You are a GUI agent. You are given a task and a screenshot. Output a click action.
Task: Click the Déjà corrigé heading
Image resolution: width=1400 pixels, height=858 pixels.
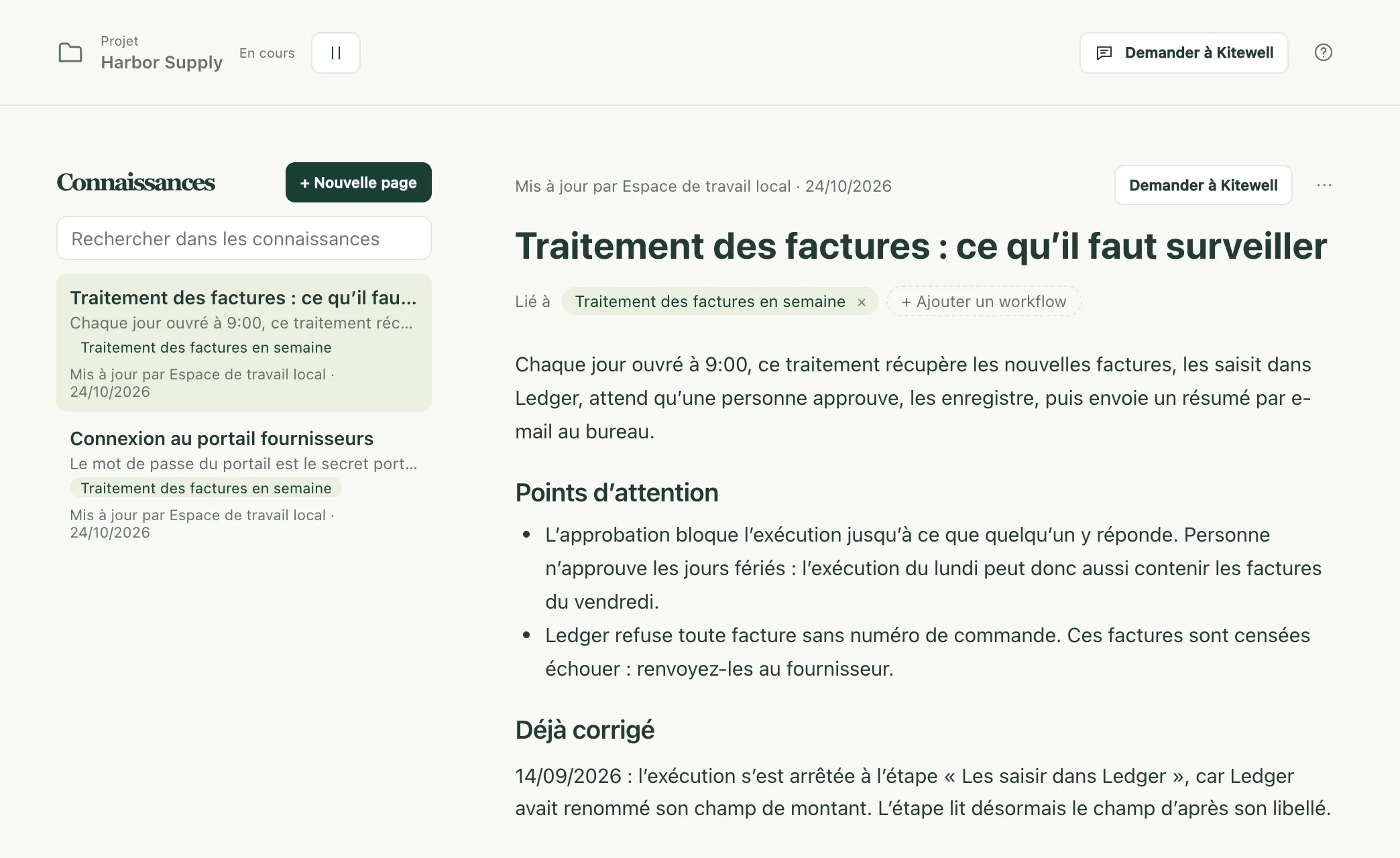(585, 730)
